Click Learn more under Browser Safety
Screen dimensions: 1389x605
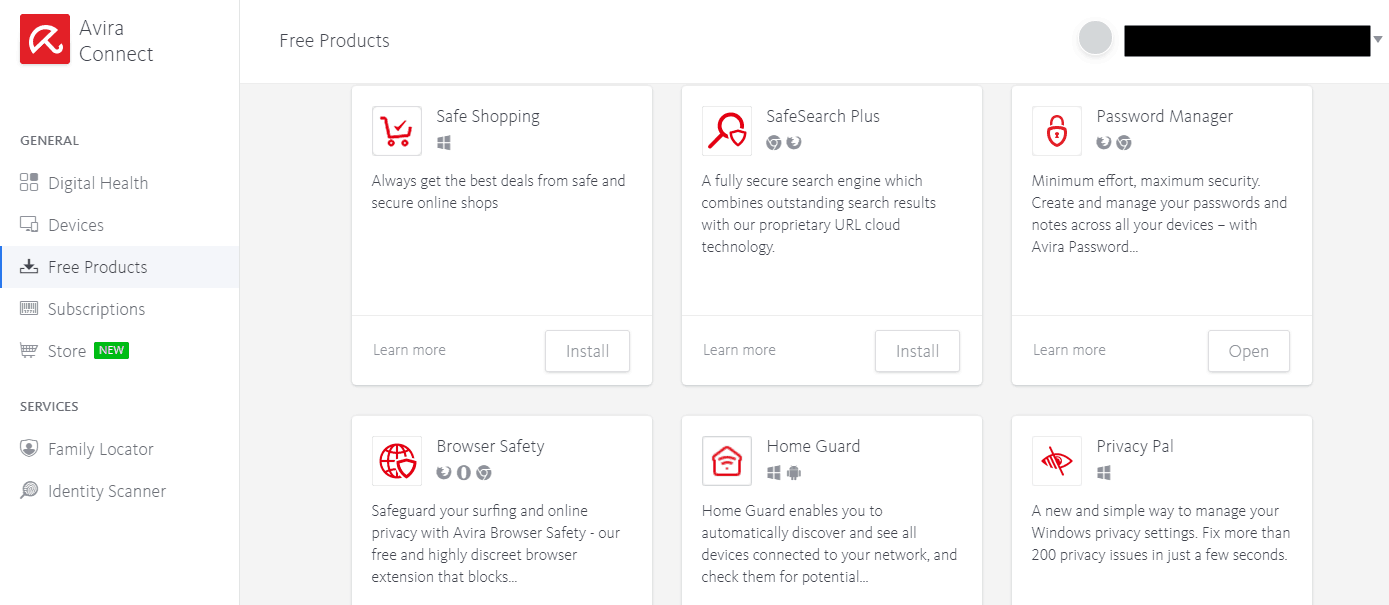(410, 600)
